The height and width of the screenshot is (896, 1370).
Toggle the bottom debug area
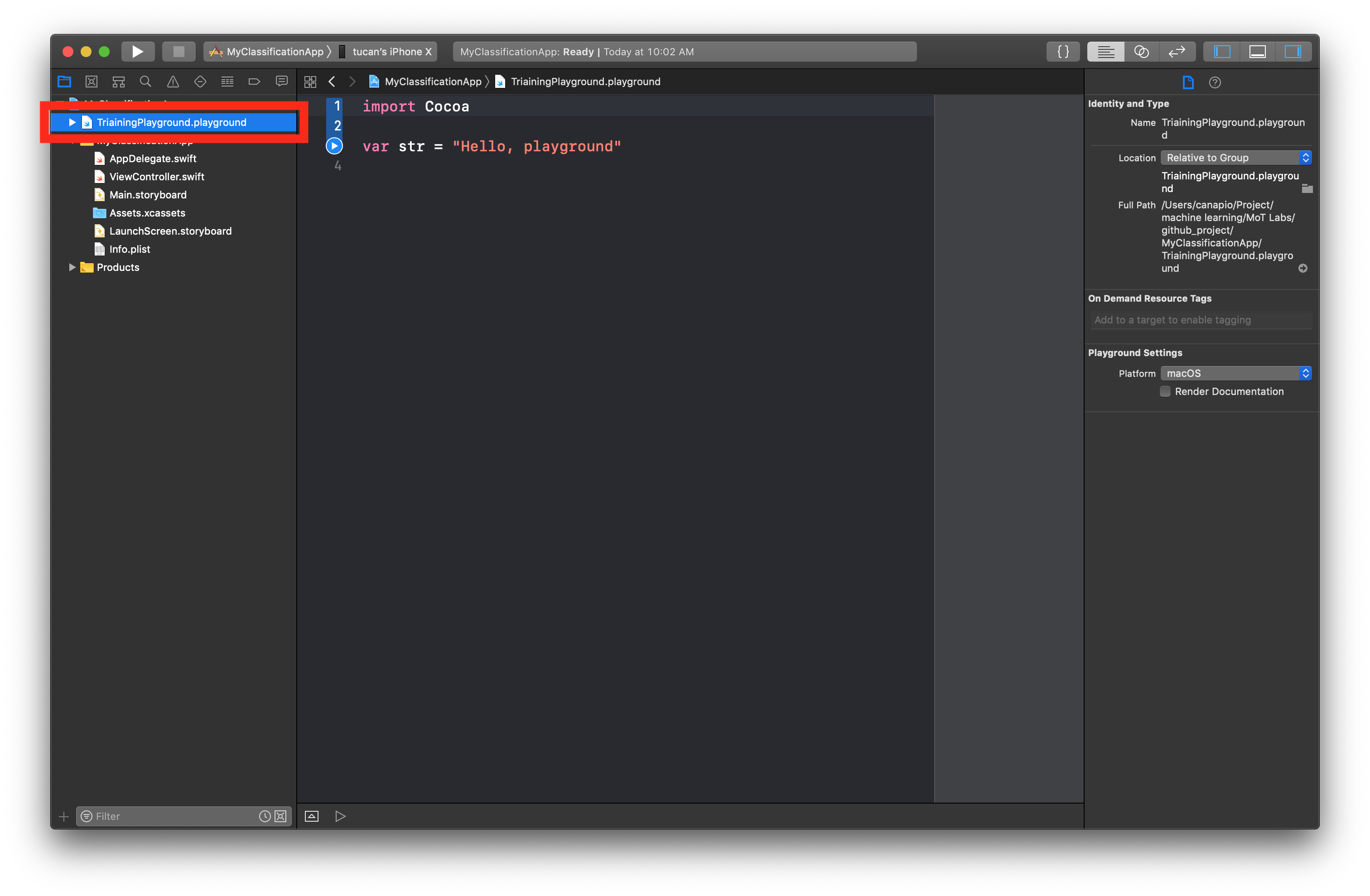(1257, 52)
